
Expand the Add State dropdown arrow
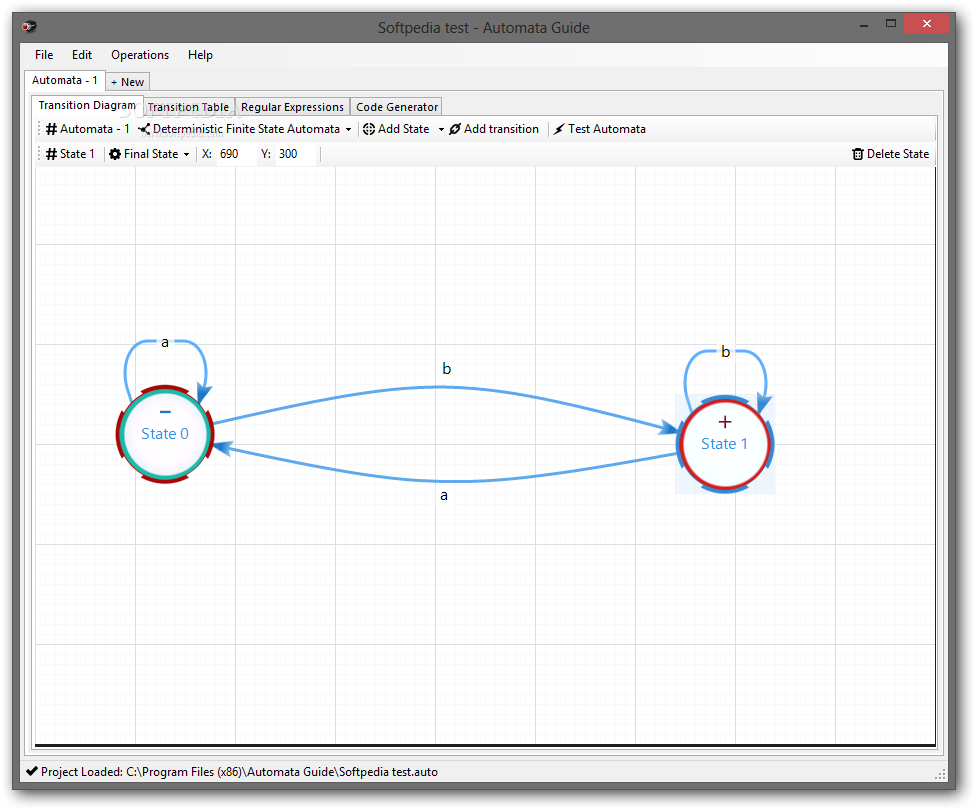[x=441, y=130]
